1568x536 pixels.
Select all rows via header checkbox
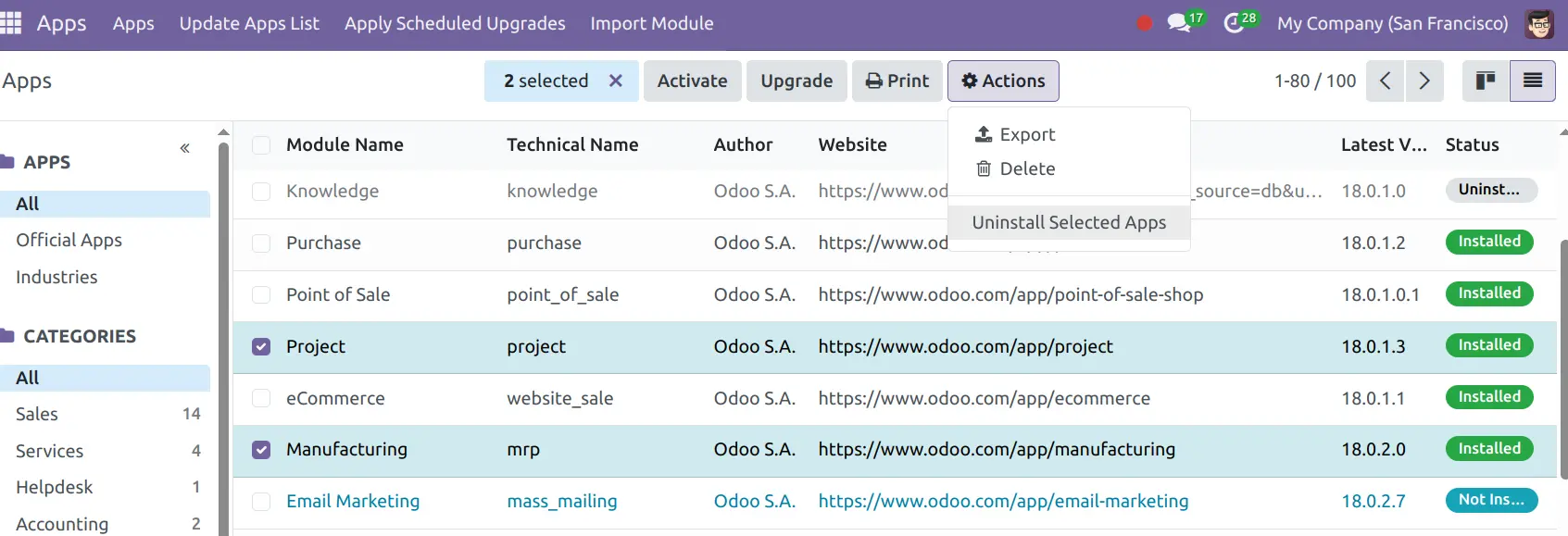point(261,144)
